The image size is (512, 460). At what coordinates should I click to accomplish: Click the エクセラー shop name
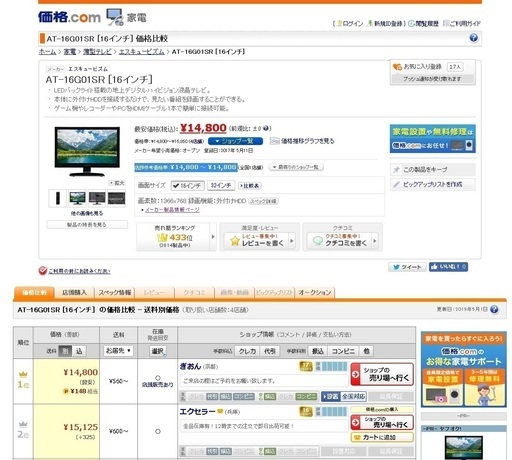pyautogui.click(x=197, y=412)
